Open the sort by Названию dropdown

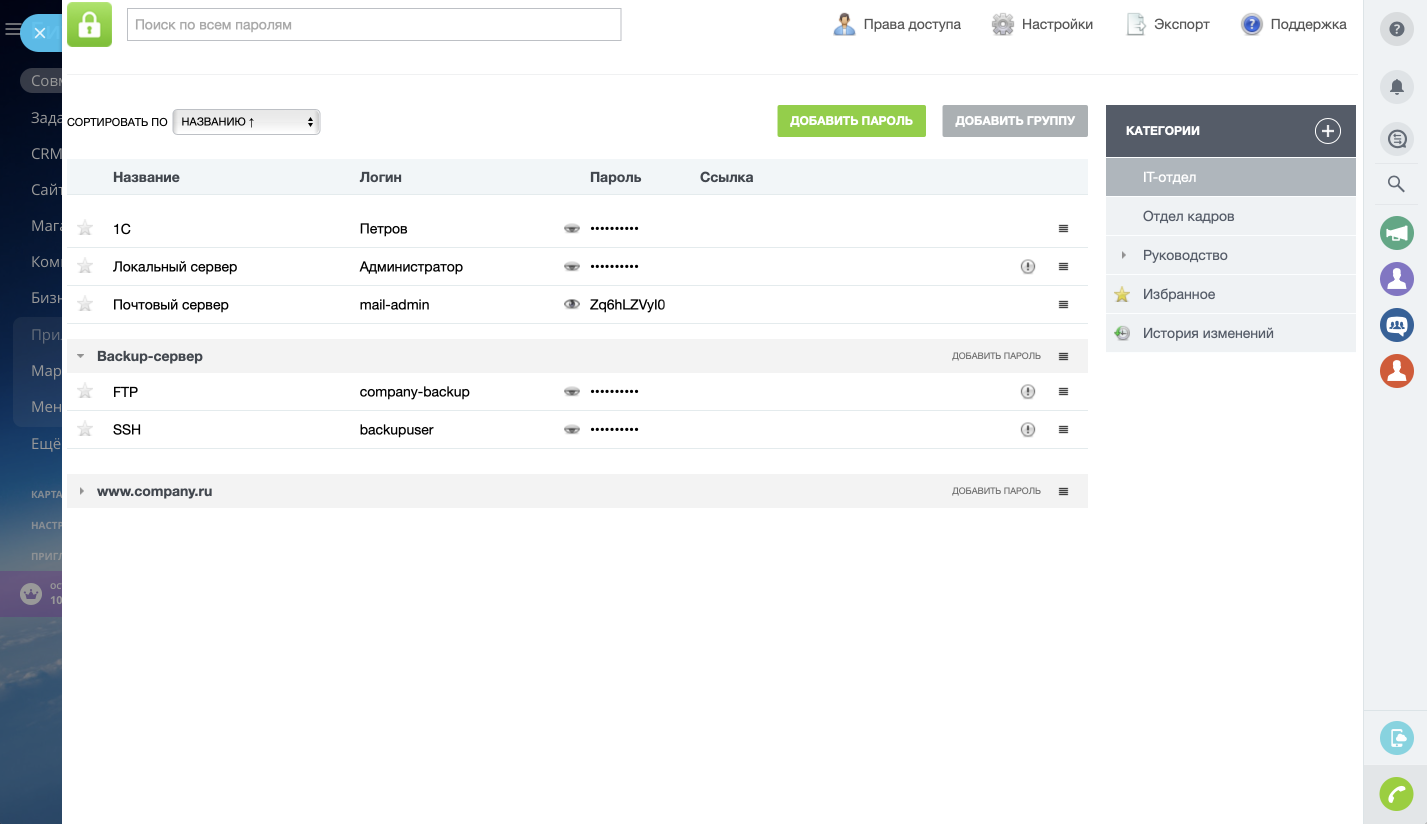(x=246, y=122)
